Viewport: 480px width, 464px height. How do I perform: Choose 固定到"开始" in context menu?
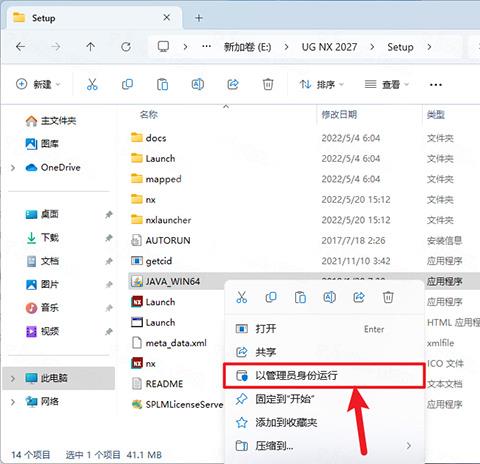coord(324,399)
